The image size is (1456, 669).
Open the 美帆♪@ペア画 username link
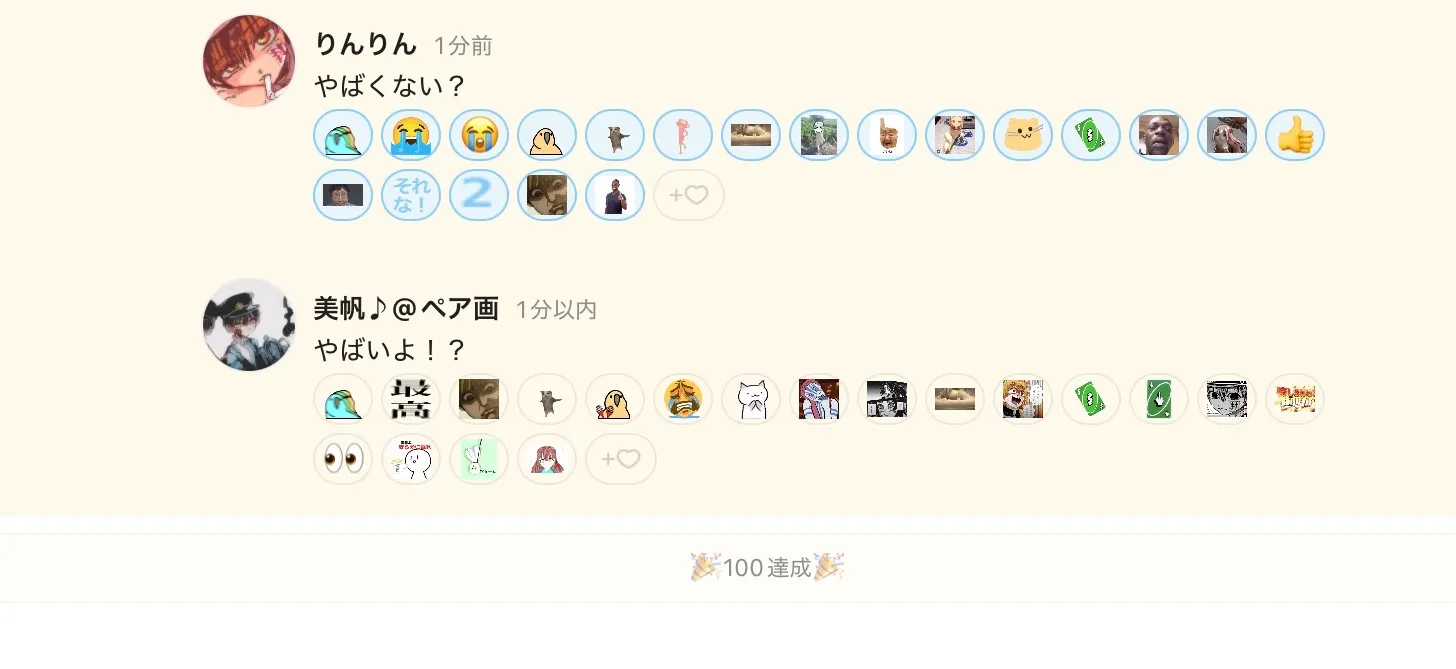coord(406,309)
